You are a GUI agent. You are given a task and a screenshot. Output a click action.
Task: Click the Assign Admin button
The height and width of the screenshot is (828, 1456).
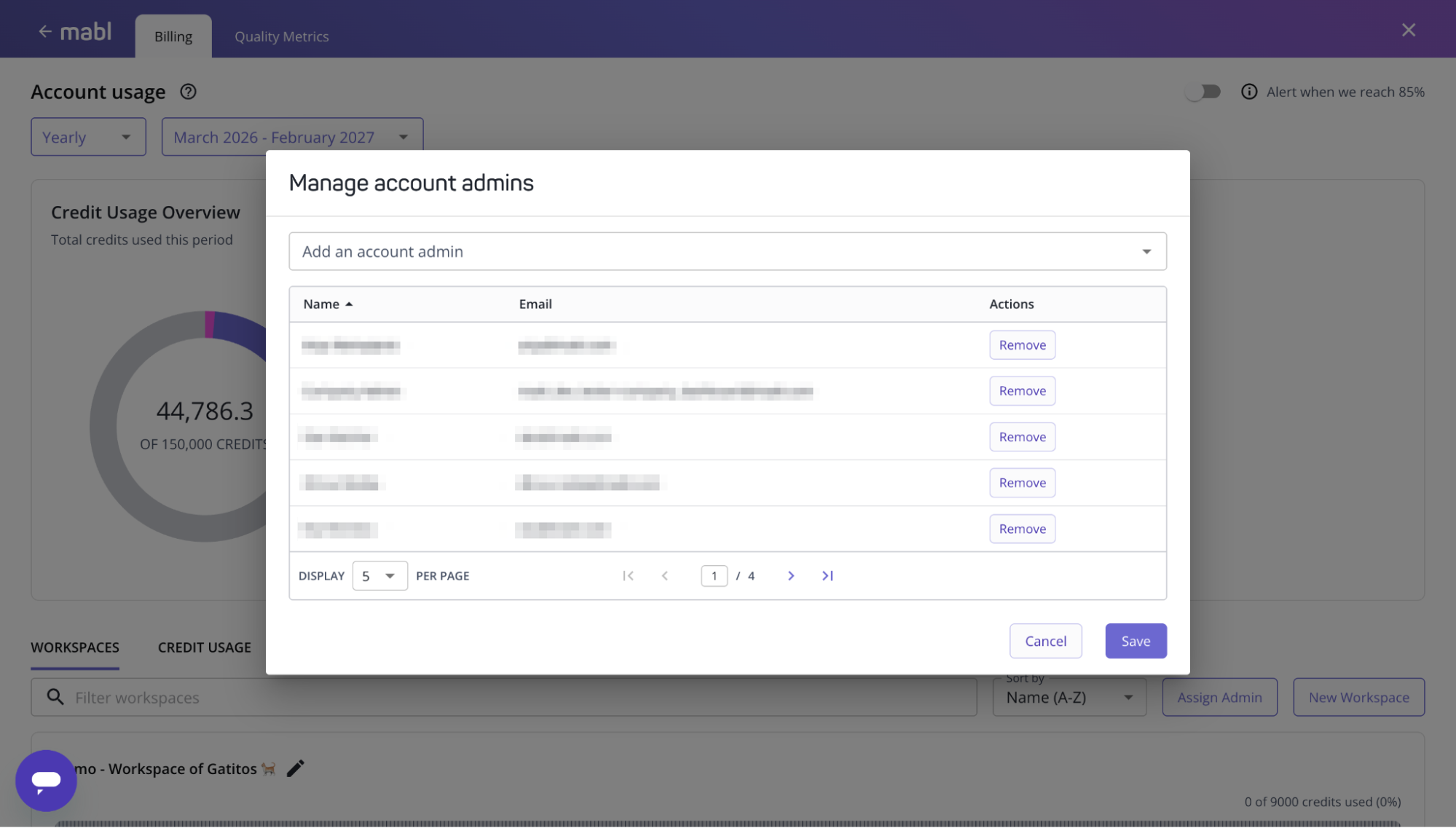[1219, 697]
